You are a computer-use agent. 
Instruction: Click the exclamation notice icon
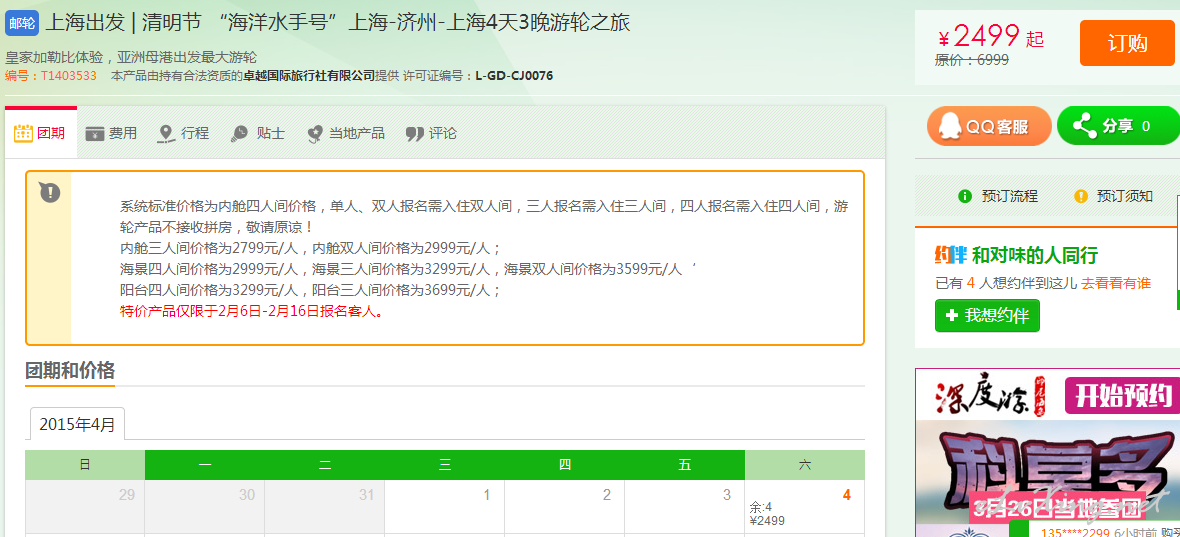click(50, 192)
